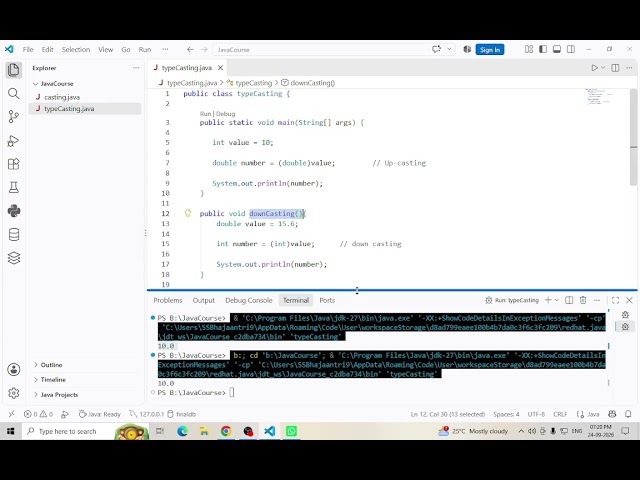Open WhatsApp from the taskbar
640x480 pixels.
tap(291, 431)
